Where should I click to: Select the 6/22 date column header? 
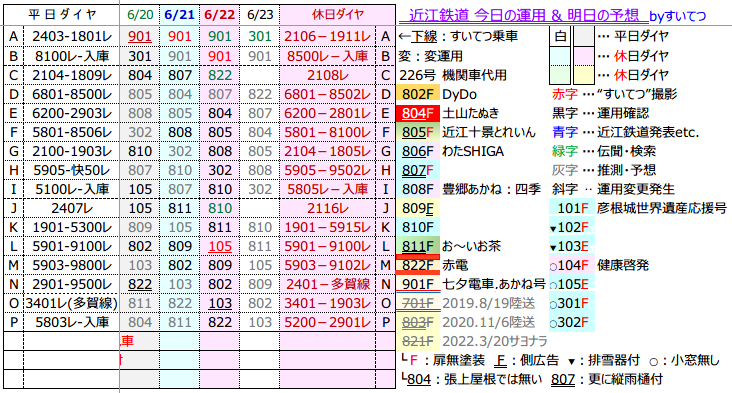pos(219,15)
